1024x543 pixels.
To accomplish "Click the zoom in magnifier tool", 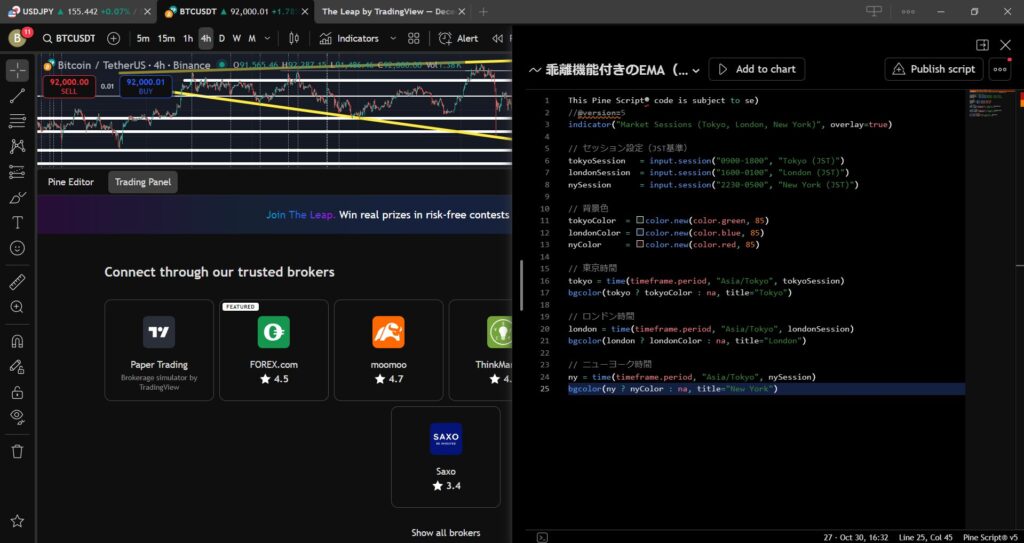I will click(17, 307).
